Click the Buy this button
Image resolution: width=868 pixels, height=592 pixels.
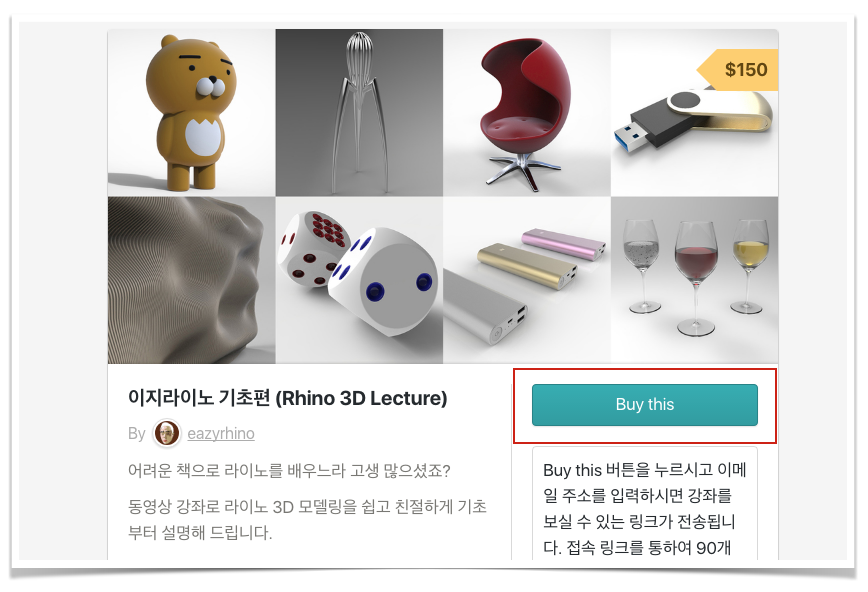point(644,405)
